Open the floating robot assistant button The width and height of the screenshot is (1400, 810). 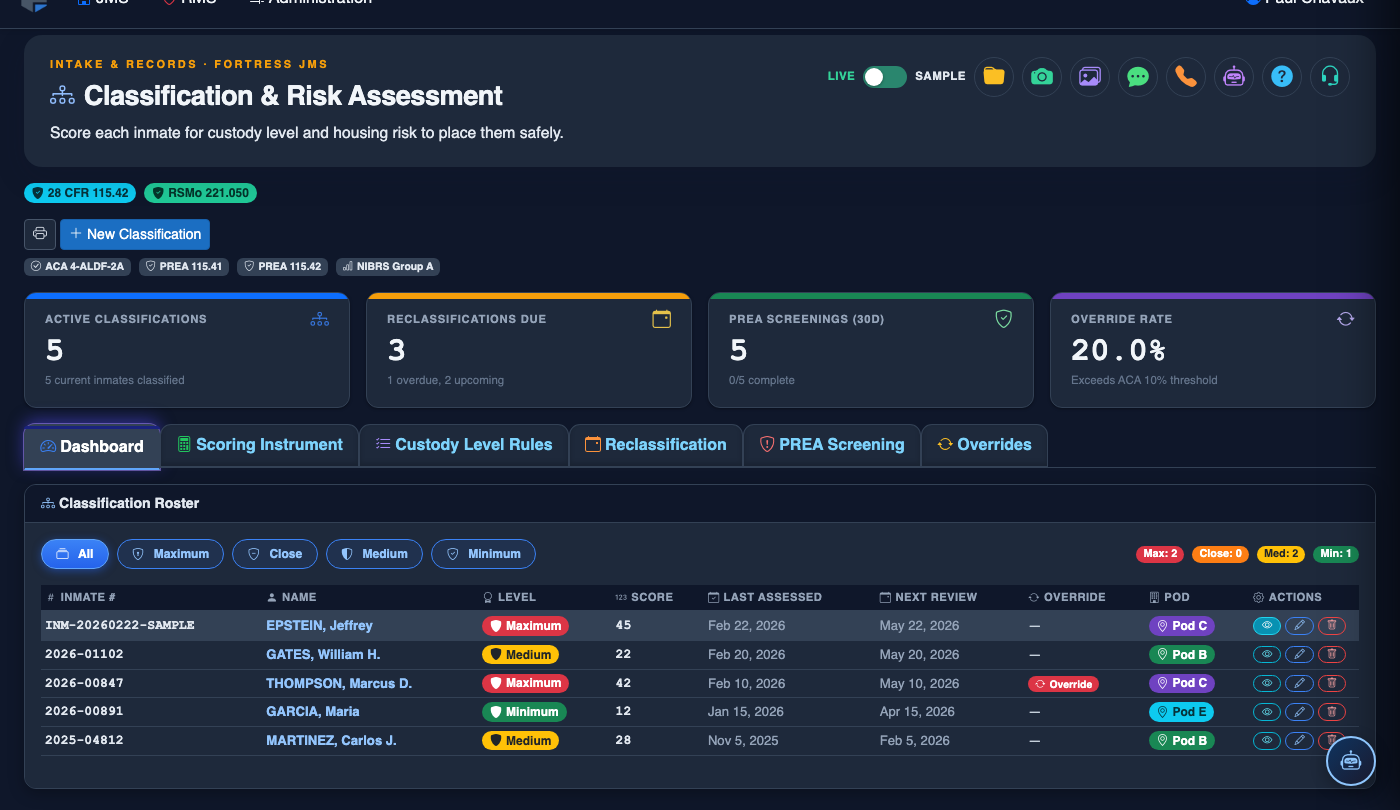pyautogui.click(x=1351, y=761)
